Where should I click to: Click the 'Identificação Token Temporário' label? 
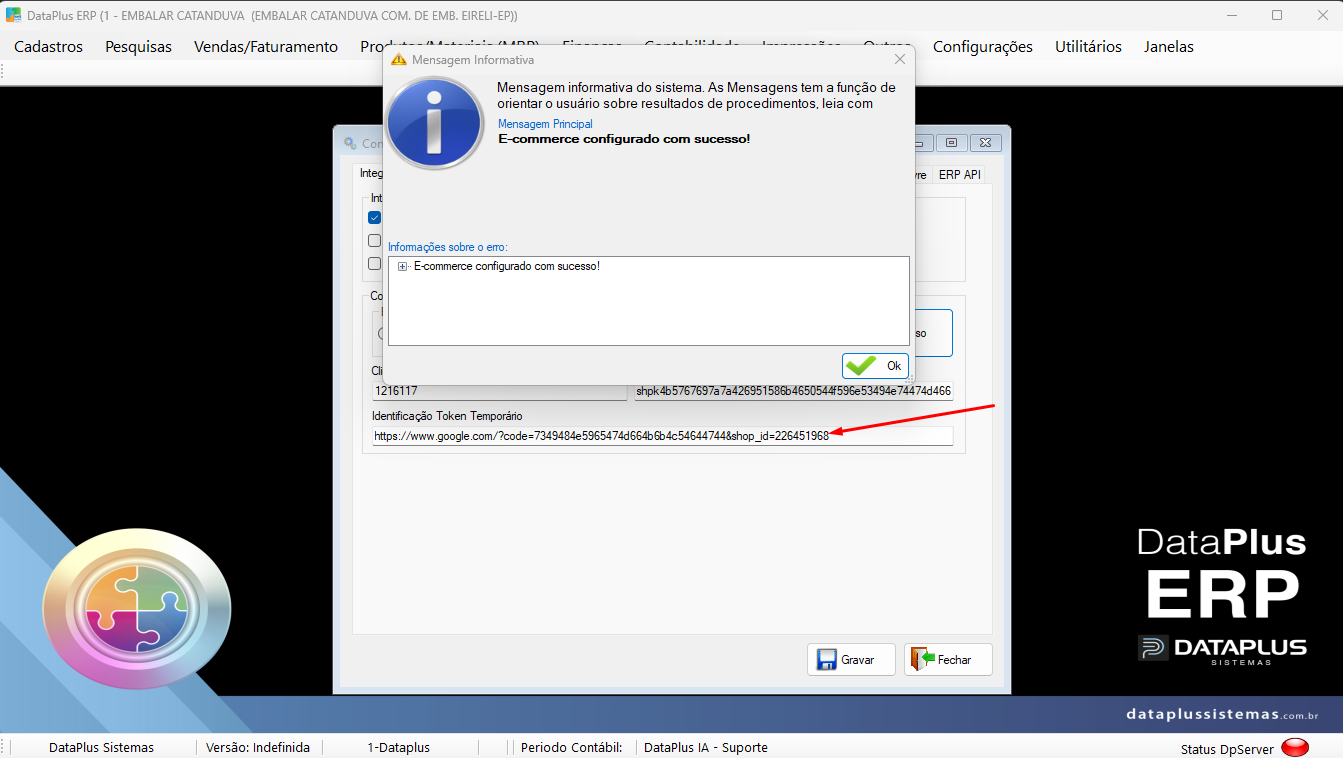(x=447, y=416)
